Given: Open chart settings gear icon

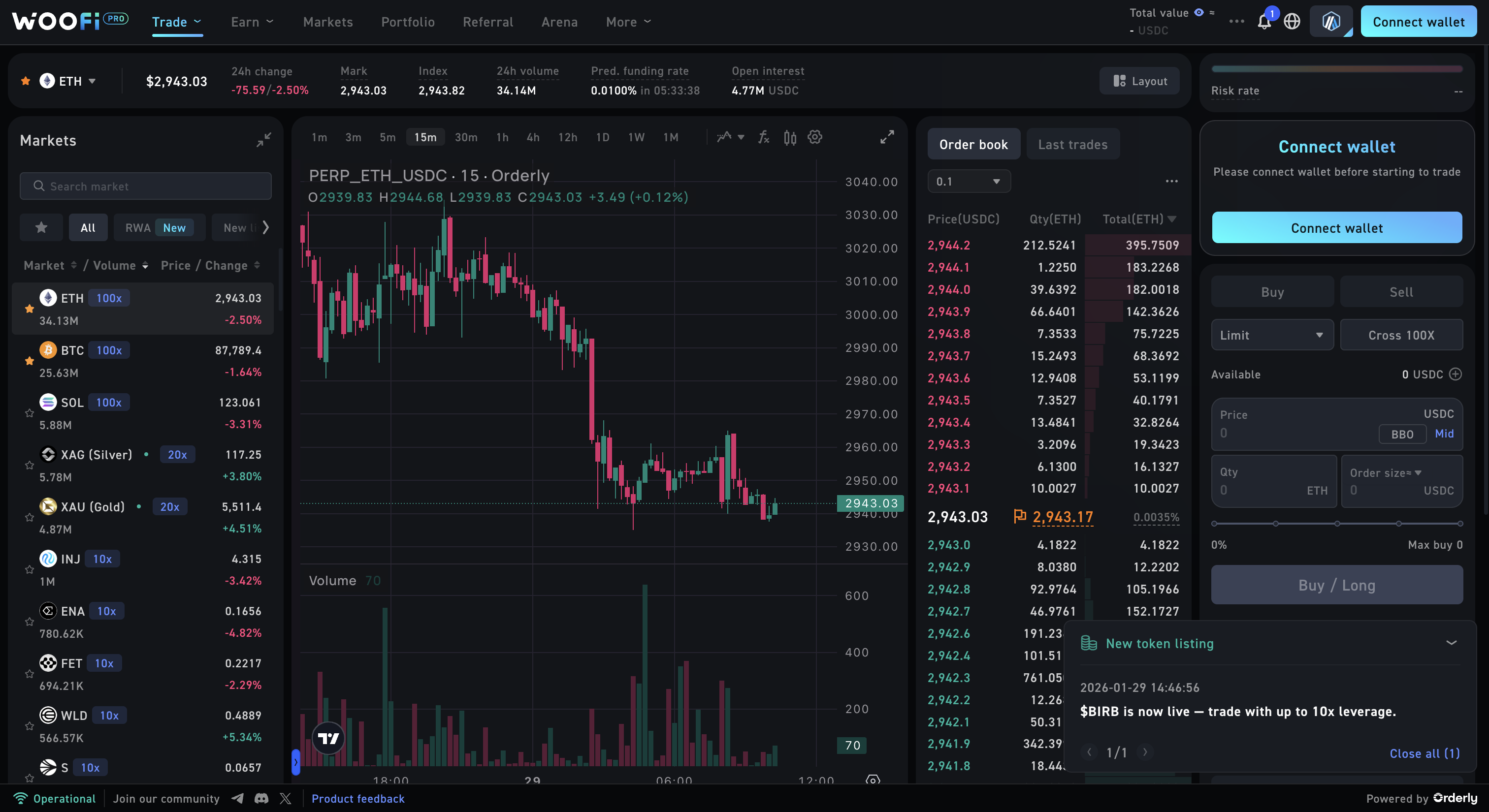Looking at the screenshot, I should pyautogui.click(x=814, y=137).
